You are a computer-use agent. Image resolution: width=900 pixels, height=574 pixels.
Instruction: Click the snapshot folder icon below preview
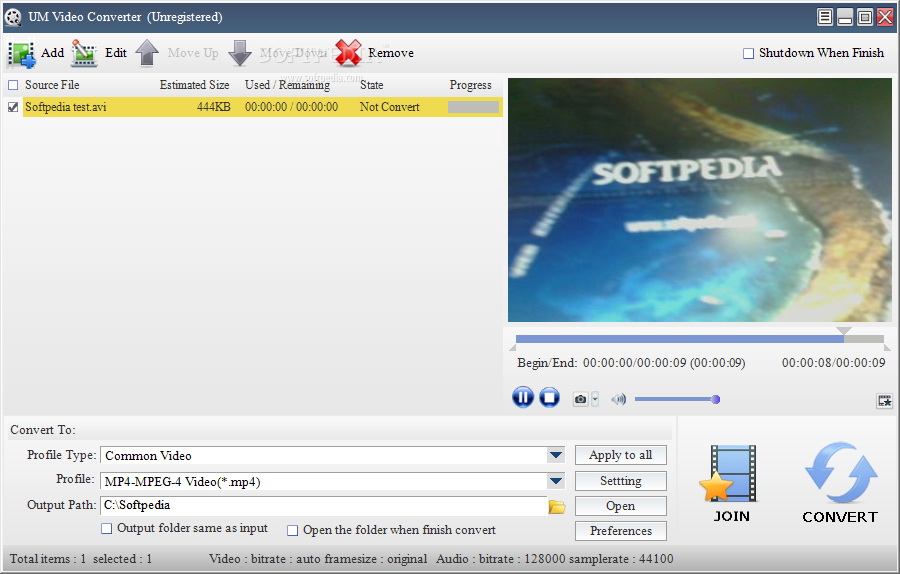885,401
